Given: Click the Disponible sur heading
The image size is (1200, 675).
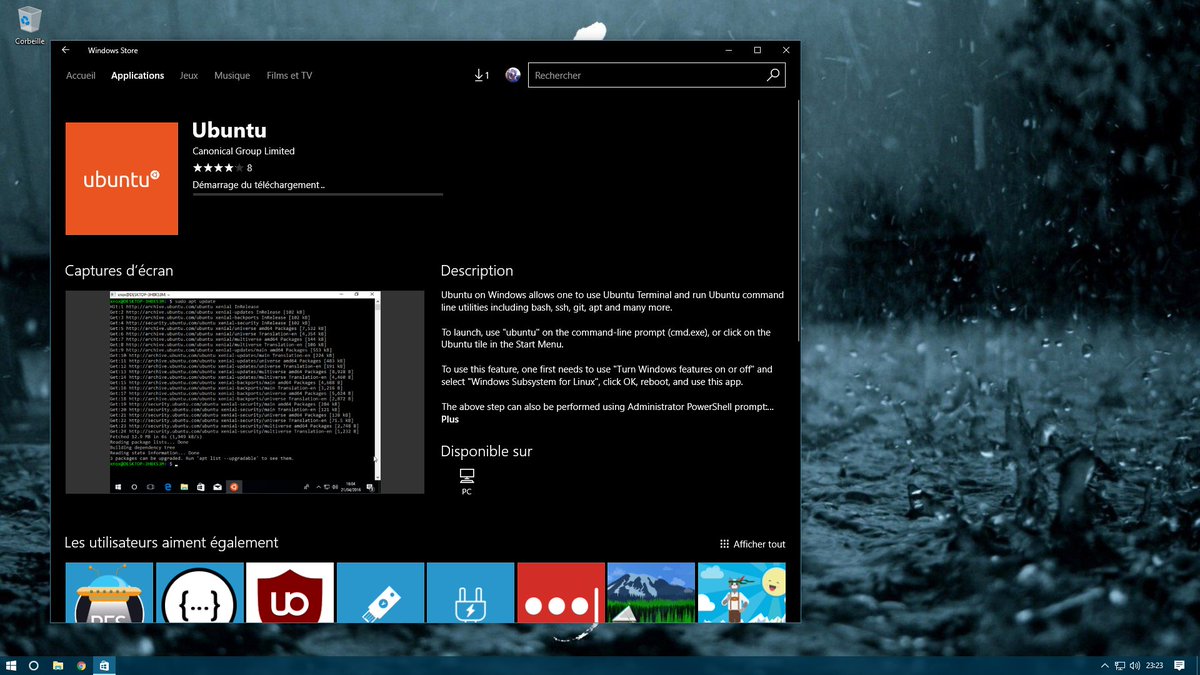Looking at the screenshot, I should coord(487,451).
